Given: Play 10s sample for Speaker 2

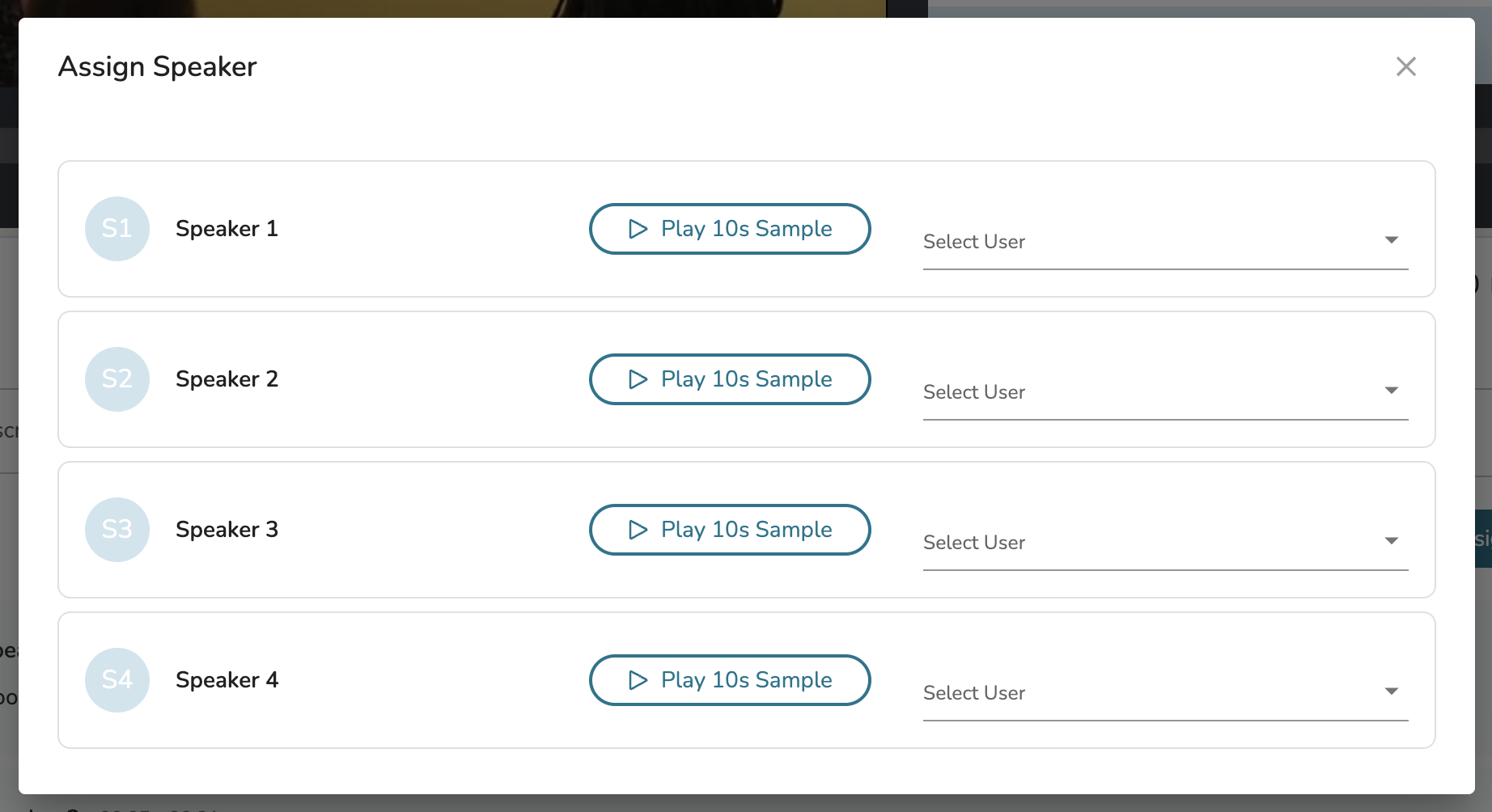Looking at the screenshot, I should click(730, 379).
